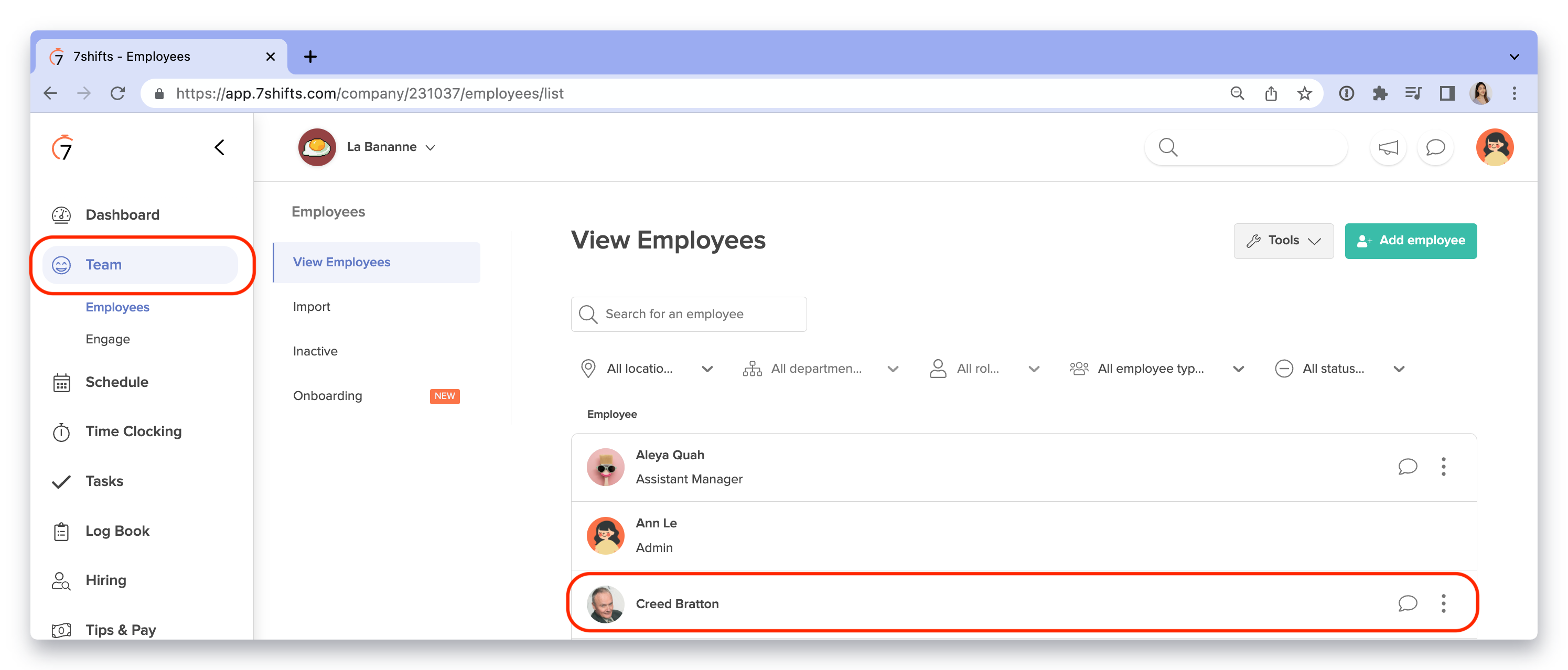
Task: Click Add employee button
Action: click(1410, 241)
